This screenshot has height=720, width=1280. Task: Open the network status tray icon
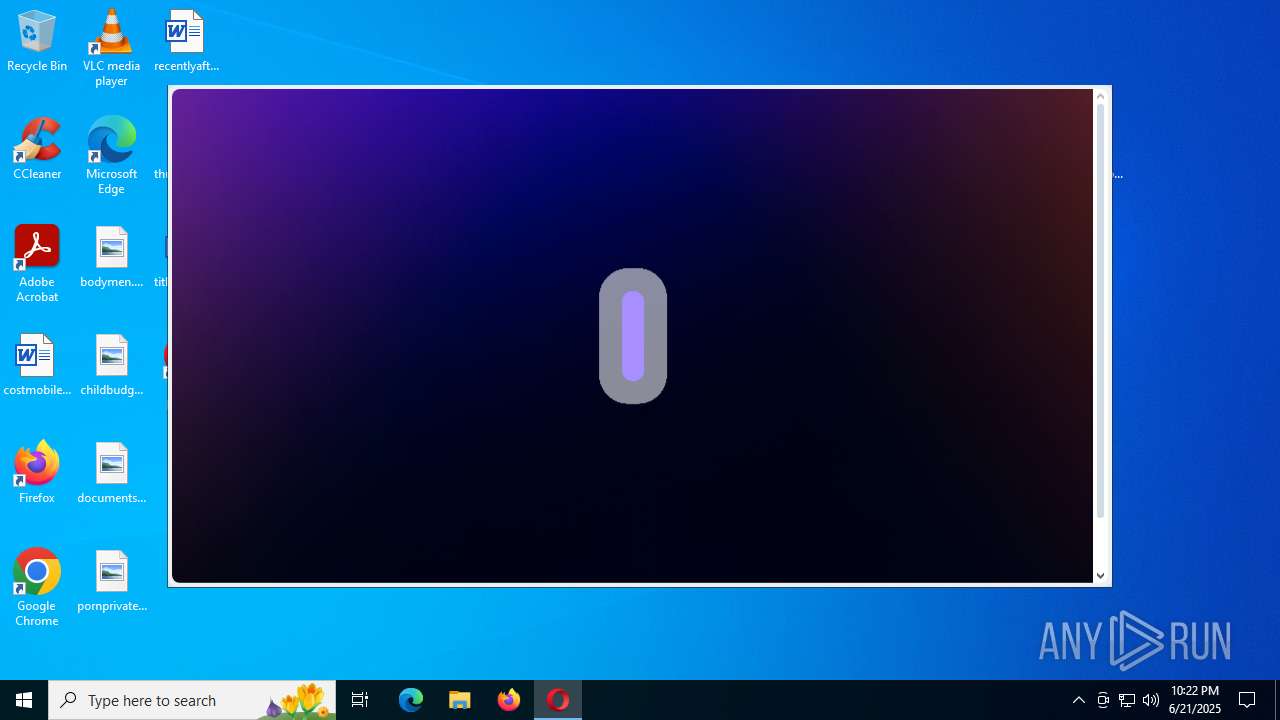point(1127,700)
